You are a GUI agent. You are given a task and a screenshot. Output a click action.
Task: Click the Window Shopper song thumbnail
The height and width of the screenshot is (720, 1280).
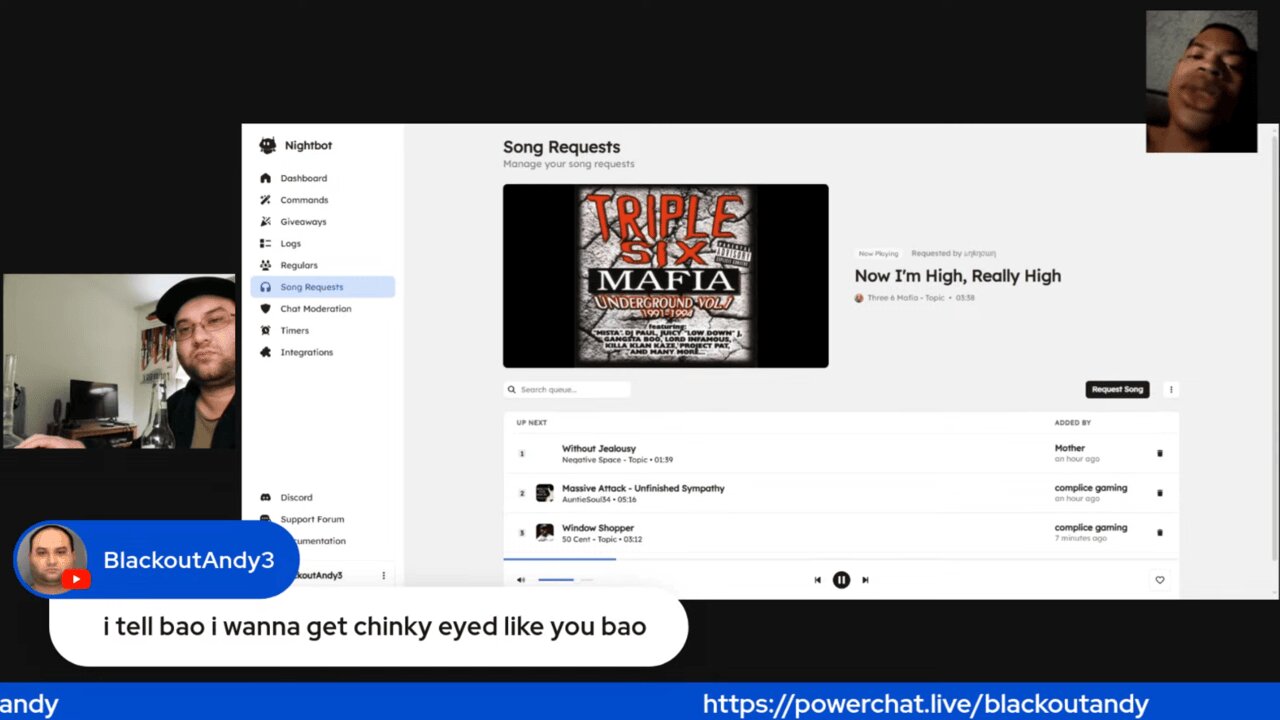coord(544,532)
